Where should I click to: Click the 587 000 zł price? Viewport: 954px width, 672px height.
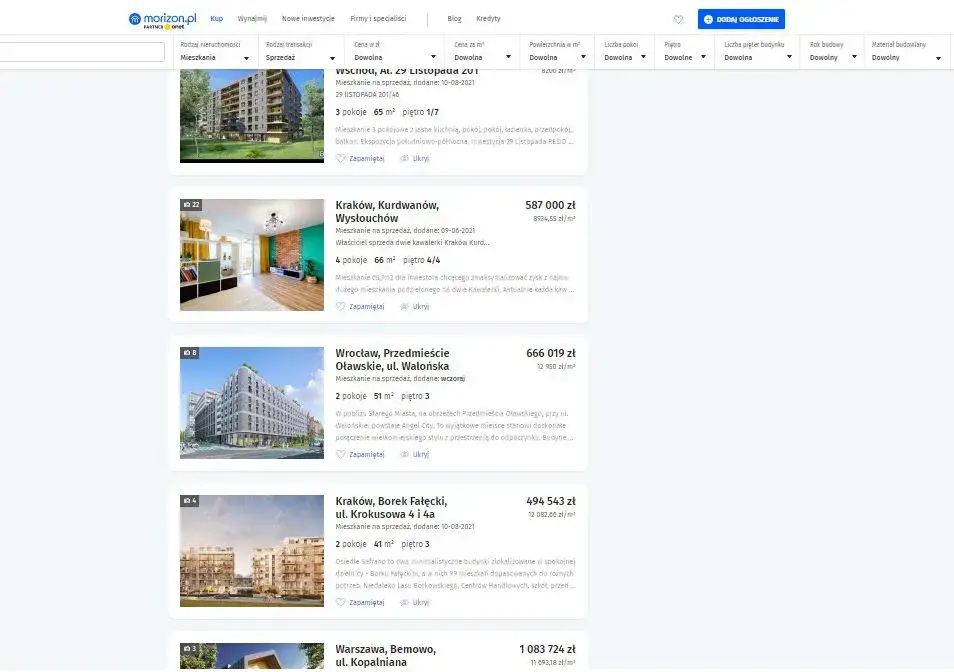(x=550, y=206)
